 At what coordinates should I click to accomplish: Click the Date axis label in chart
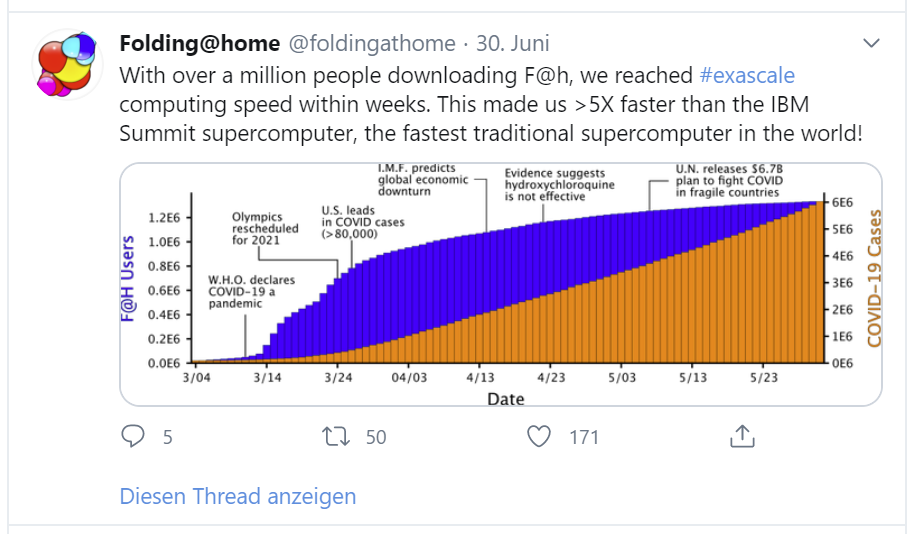(506, 399)
